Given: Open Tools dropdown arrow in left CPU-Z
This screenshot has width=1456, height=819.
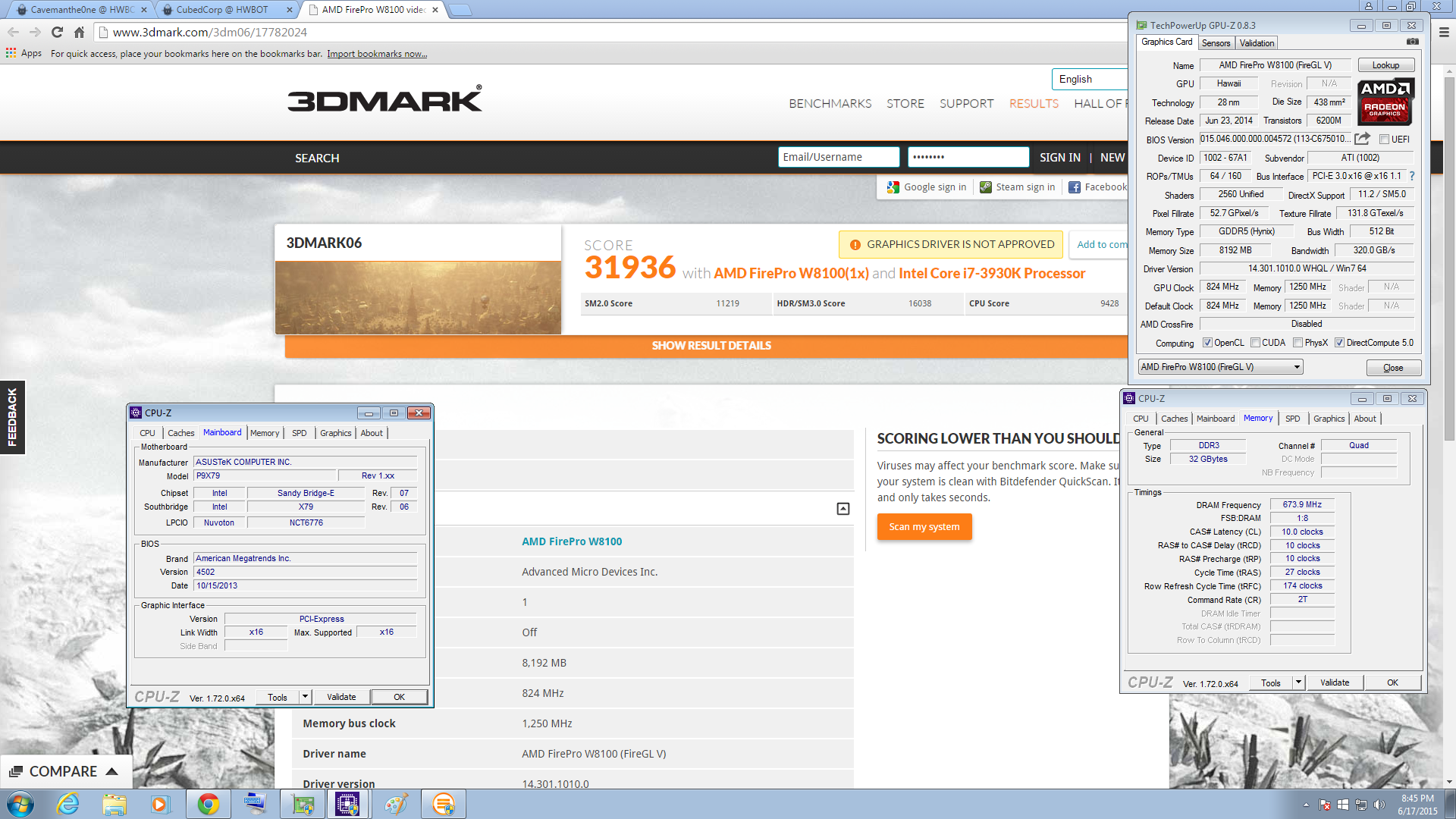Looking at the screenshot, I should click(x=305, y=697).
